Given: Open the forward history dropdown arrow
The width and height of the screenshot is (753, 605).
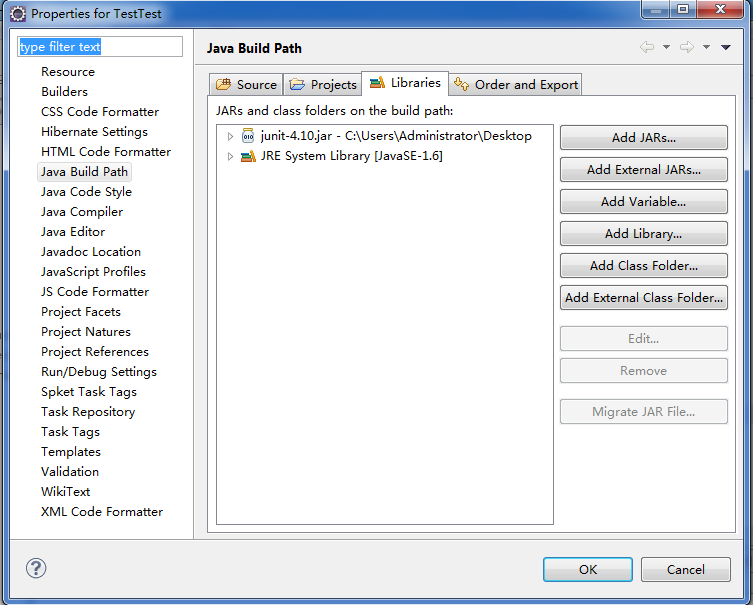Looking at the screenshot, I should (706, 47).
